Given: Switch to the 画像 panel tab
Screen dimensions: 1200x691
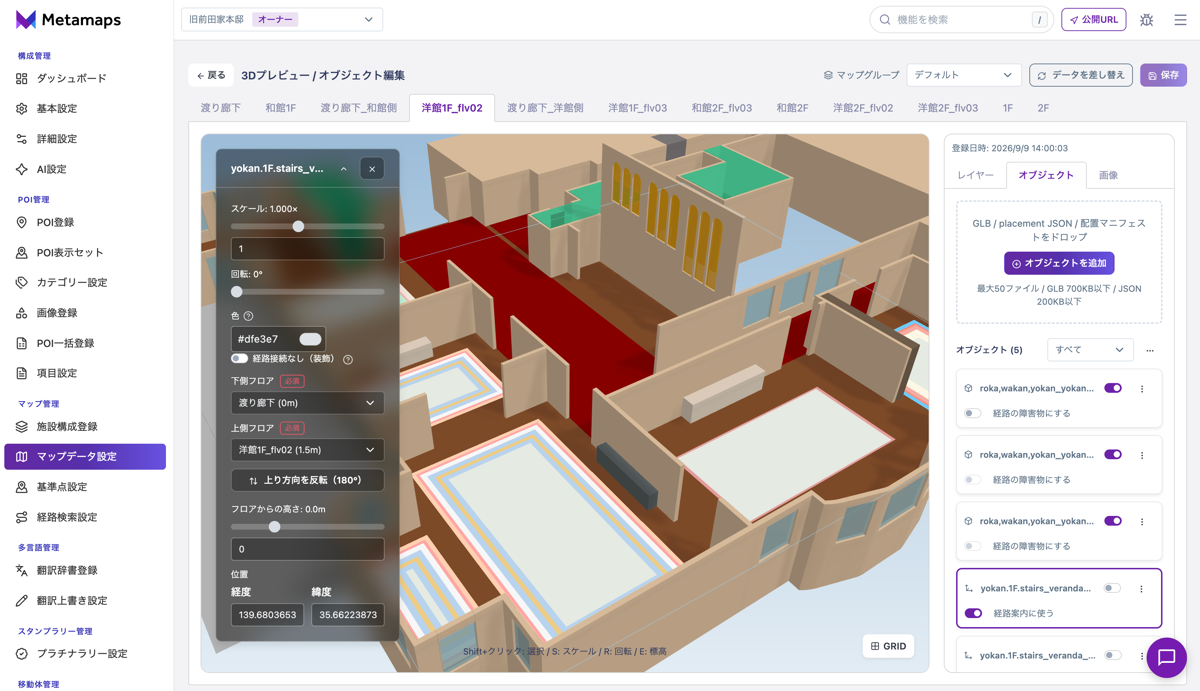Looking at the screenshot, I should [1108, 175].
